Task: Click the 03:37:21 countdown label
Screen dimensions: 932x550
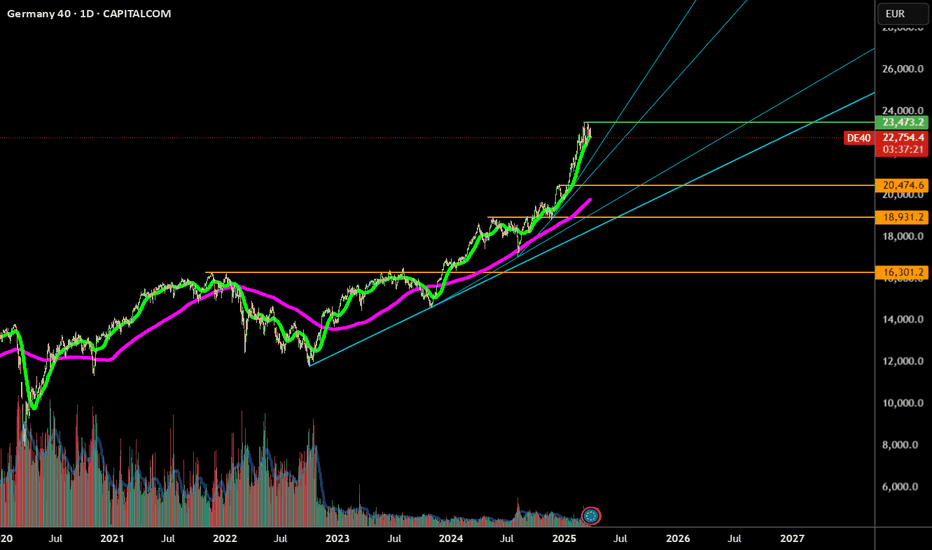Action: coord(902,150)
